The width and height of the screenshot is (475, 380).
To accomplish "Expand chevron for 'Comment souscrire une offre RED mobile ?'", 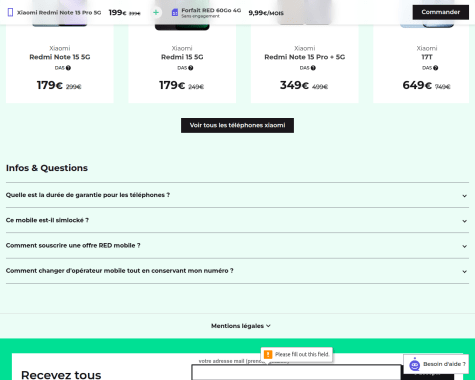I will click(x=464, y=246).
